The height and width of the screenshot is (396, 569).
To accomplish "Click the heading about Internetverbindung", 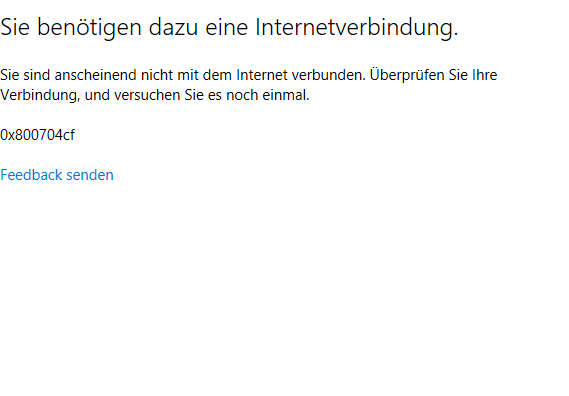I will [x=229, y=27].
